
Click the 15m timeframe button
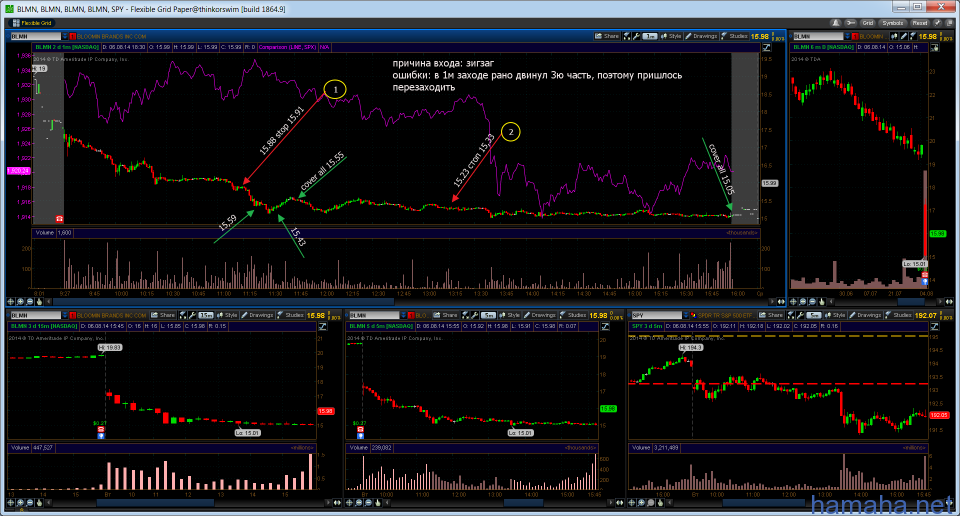pyautogui.click(x=206, y=315)
